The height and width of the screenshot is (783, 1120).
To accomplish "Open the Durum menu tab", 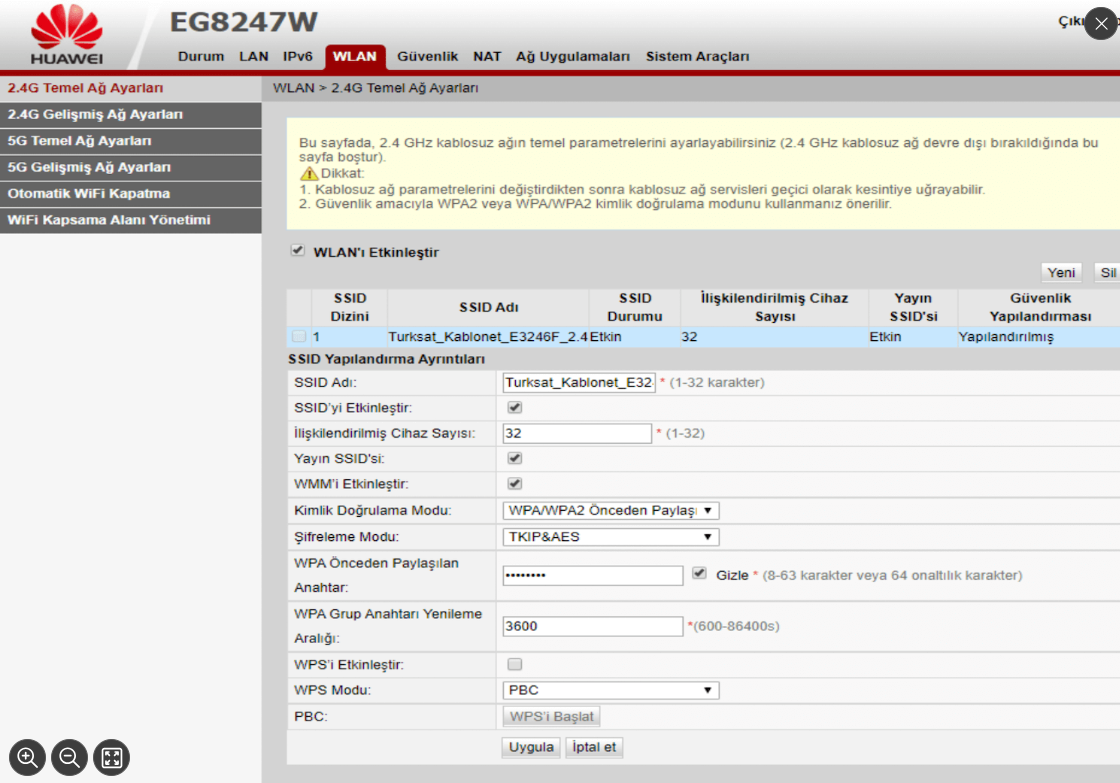I will pyautogui.click(x=201, y=56).
